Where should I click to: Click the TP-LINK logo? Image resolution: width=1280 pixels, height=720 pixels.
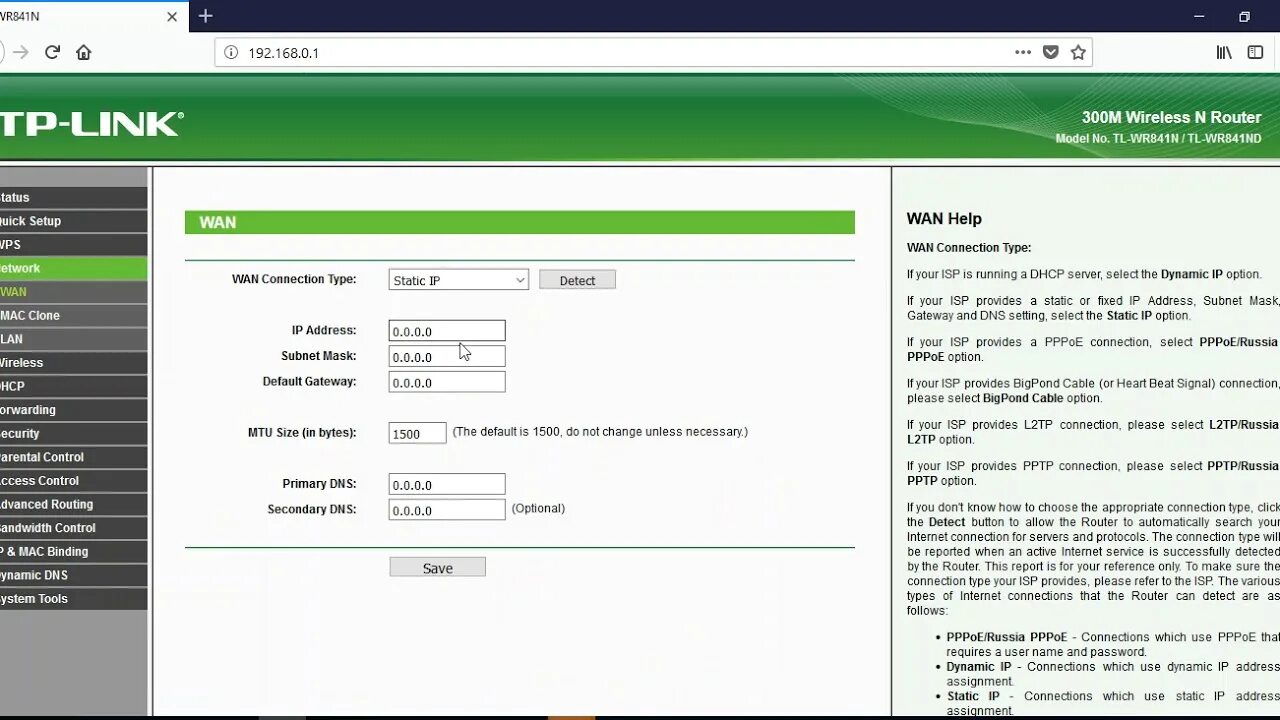click(92, 124)
